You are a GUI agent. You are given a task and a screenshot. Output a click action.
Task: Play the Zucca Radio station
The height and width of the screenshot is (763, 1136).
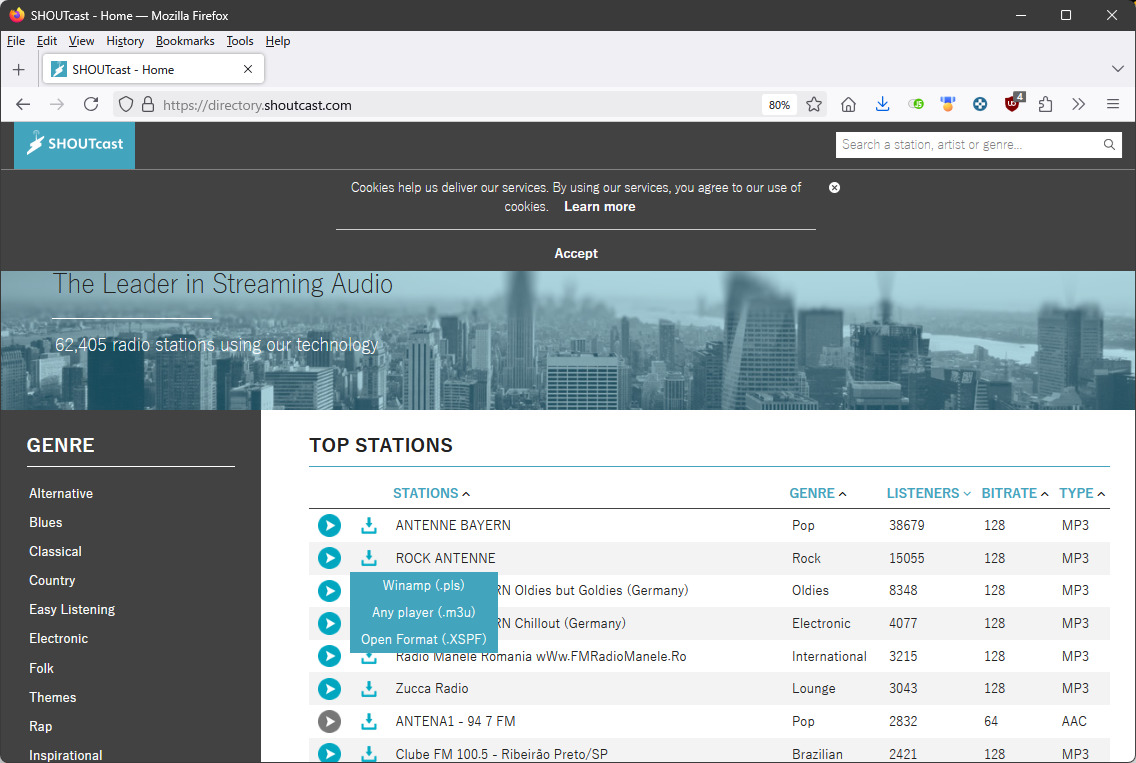click(x=329, y=689)
